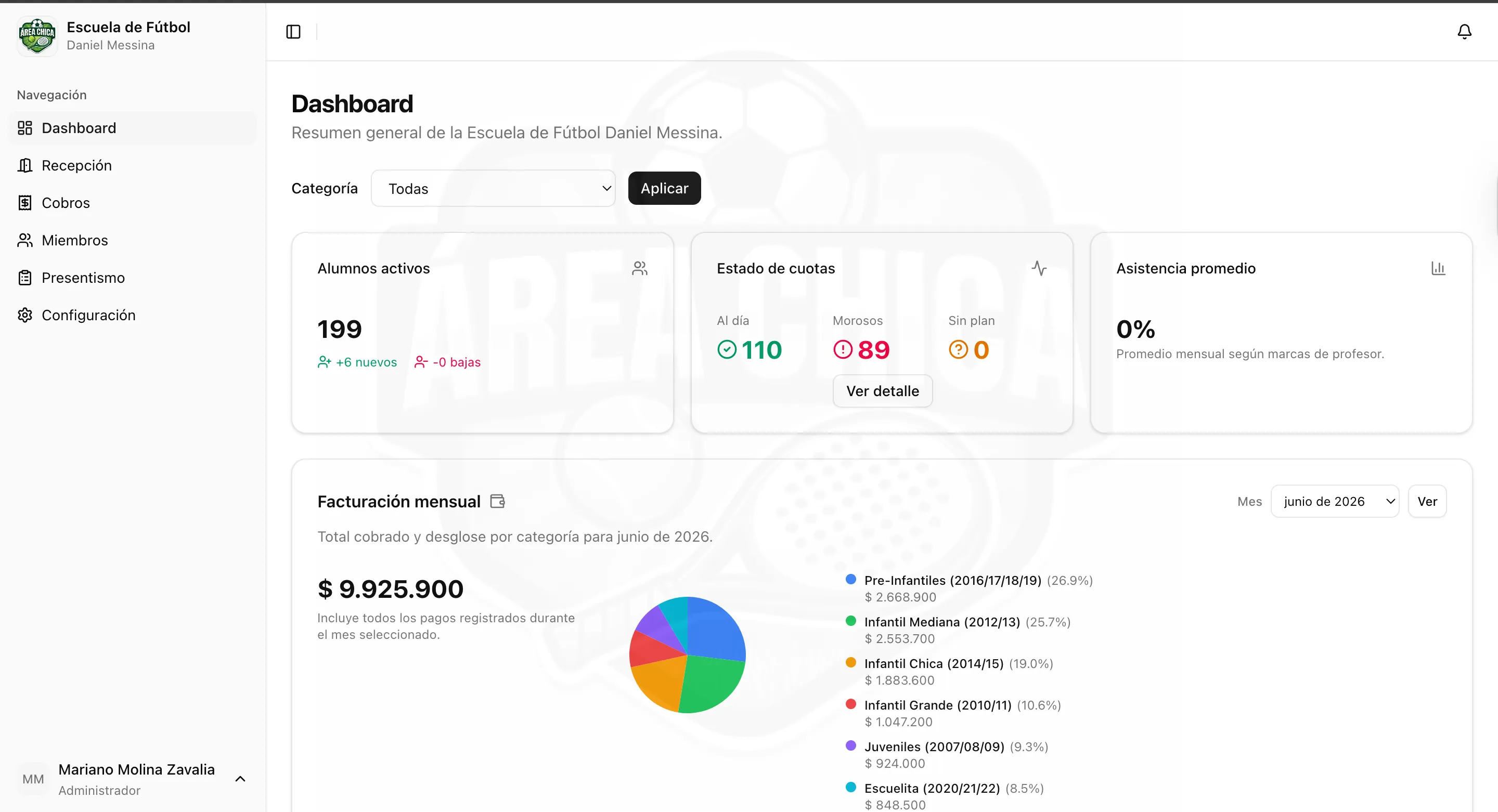This screenshot has height=812, width=1498.
Task: Click the activity pulse icon in Estado de cuotas
Action: (x=1039, y=268)
